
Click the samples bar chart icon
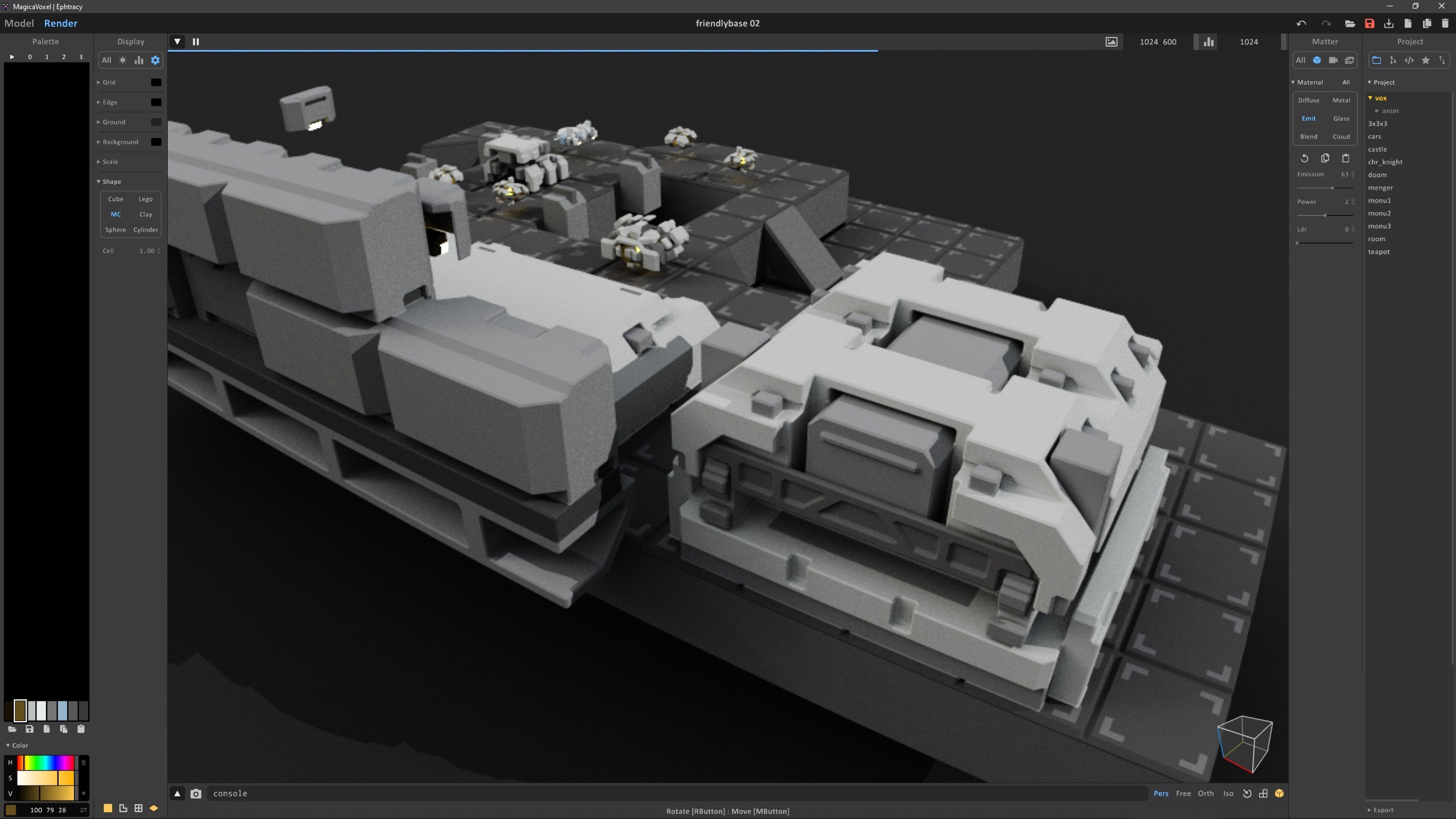[x=1209, y=42]
